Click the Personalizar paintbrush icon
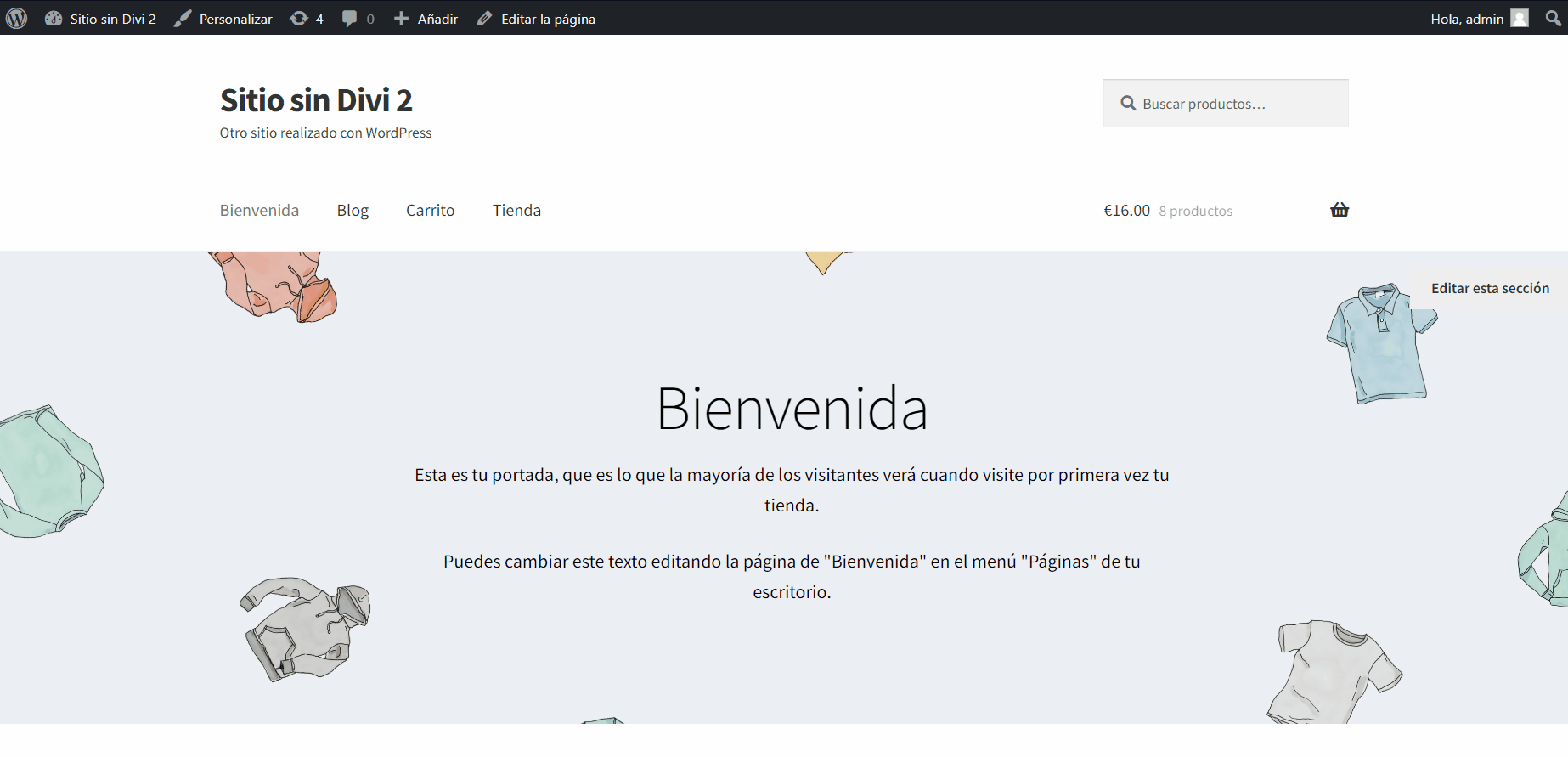The height and width of the screenshot is (757, 1568). point(183,19)
